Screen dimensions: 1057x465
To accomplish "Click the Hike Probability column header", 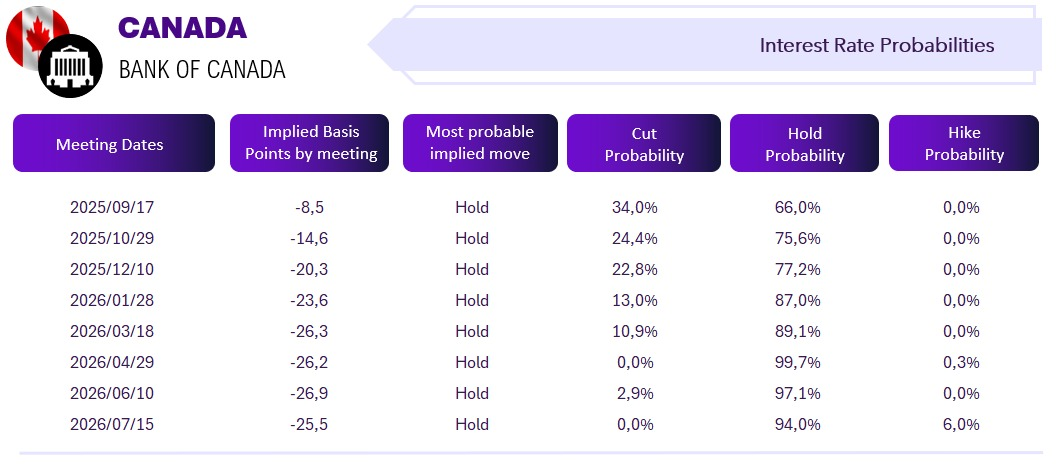I will tap(964, 143).
